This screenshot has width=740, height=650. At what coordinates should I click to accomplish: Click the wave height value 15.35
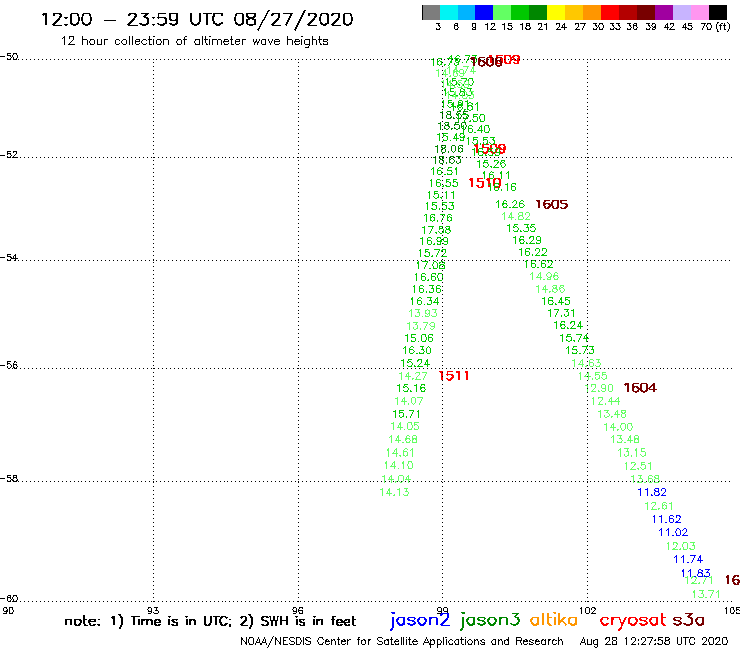[x=521, y=228]
